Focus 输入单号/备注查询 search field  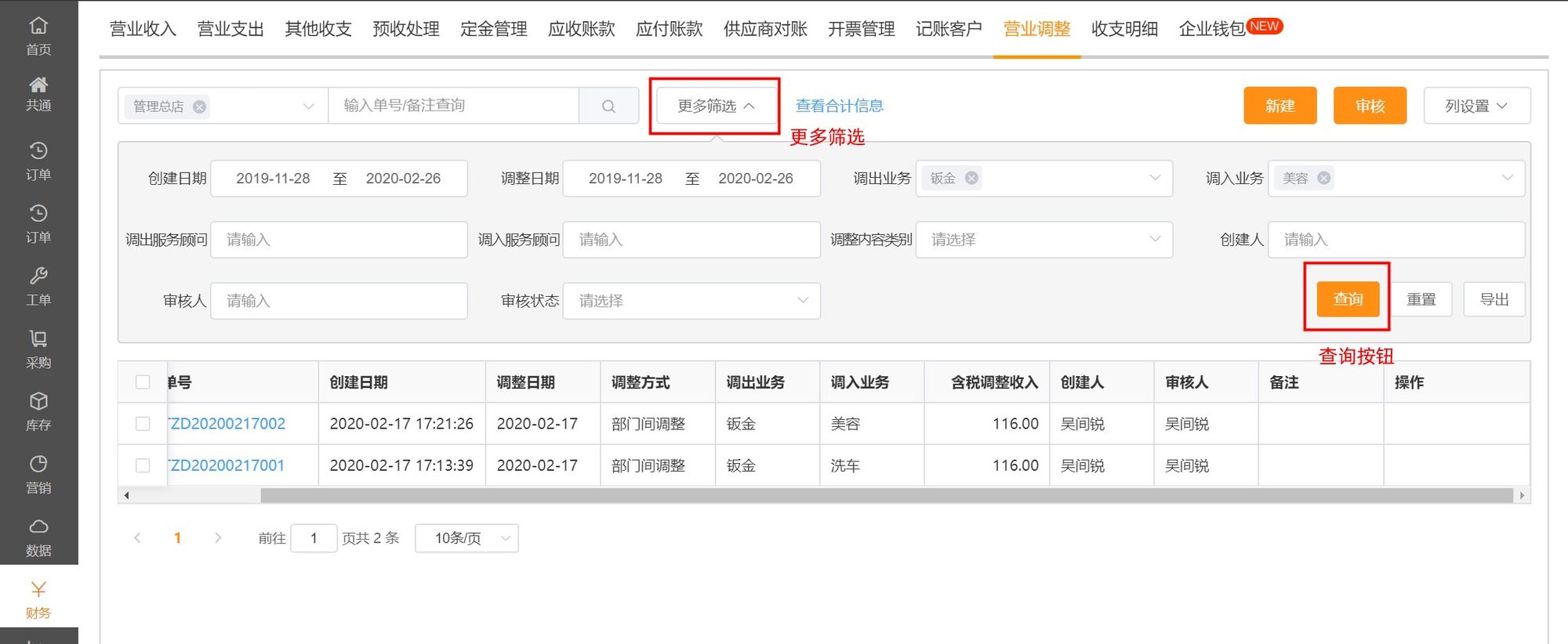click(454, 106)
